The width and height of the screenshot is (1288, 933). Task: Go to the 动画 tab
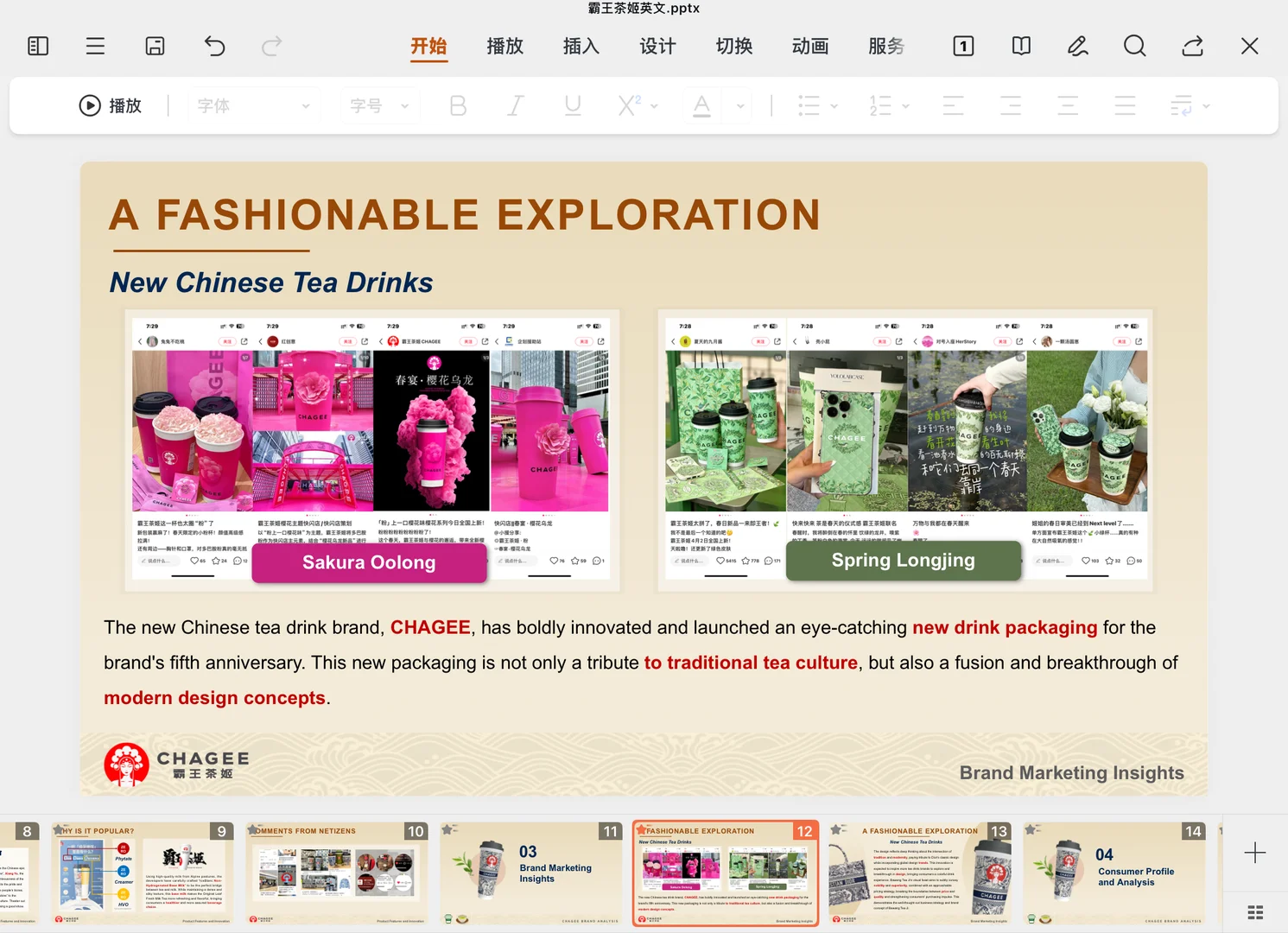810,46
